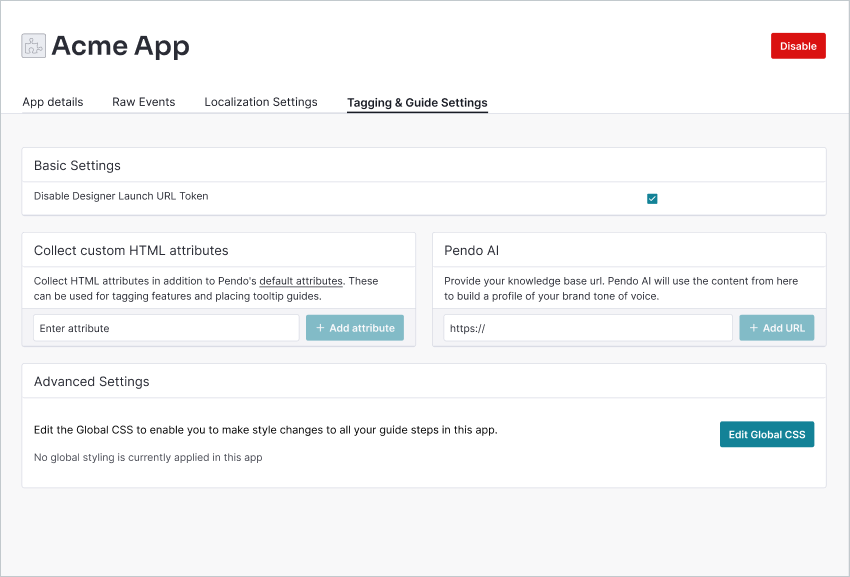Select the Tagging & Guide Settings tab
850x577 pixels.
pyautogui.click(x=417, y=102)
